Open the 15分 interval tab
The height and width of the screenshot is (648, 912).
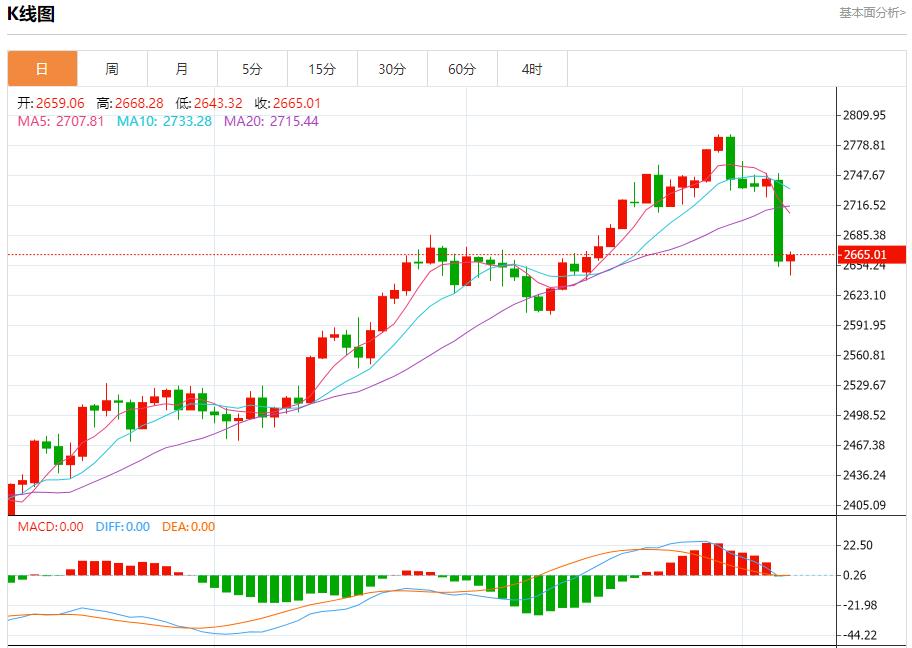point(322,68)
